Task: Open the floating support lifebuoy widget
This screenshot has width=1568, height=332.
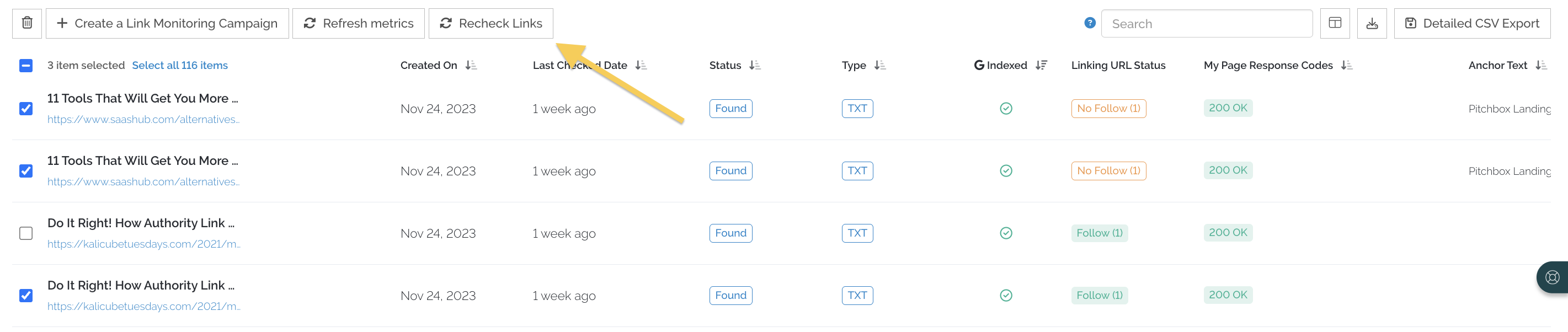Action: [x=1552, y=277]
